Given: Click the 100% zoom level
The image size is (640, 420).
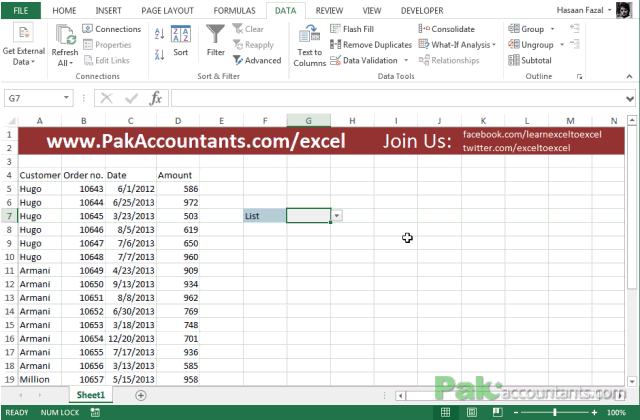Looking at the screenshot, I should coord(616,413).
